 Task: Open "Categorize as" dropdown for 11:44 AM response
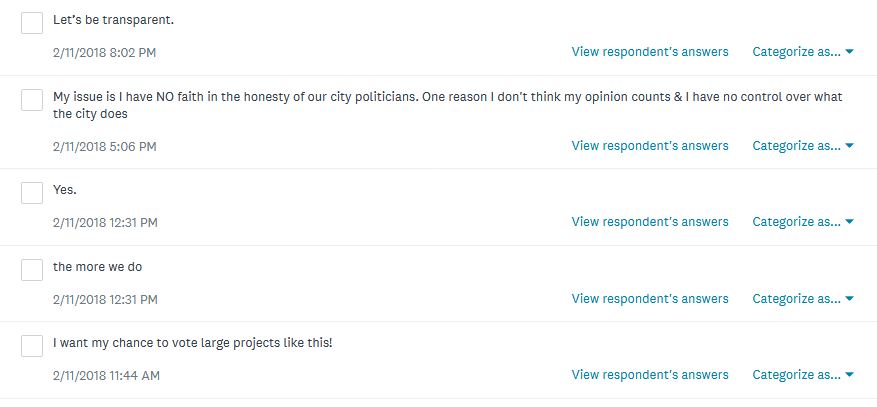pos(802,375)
